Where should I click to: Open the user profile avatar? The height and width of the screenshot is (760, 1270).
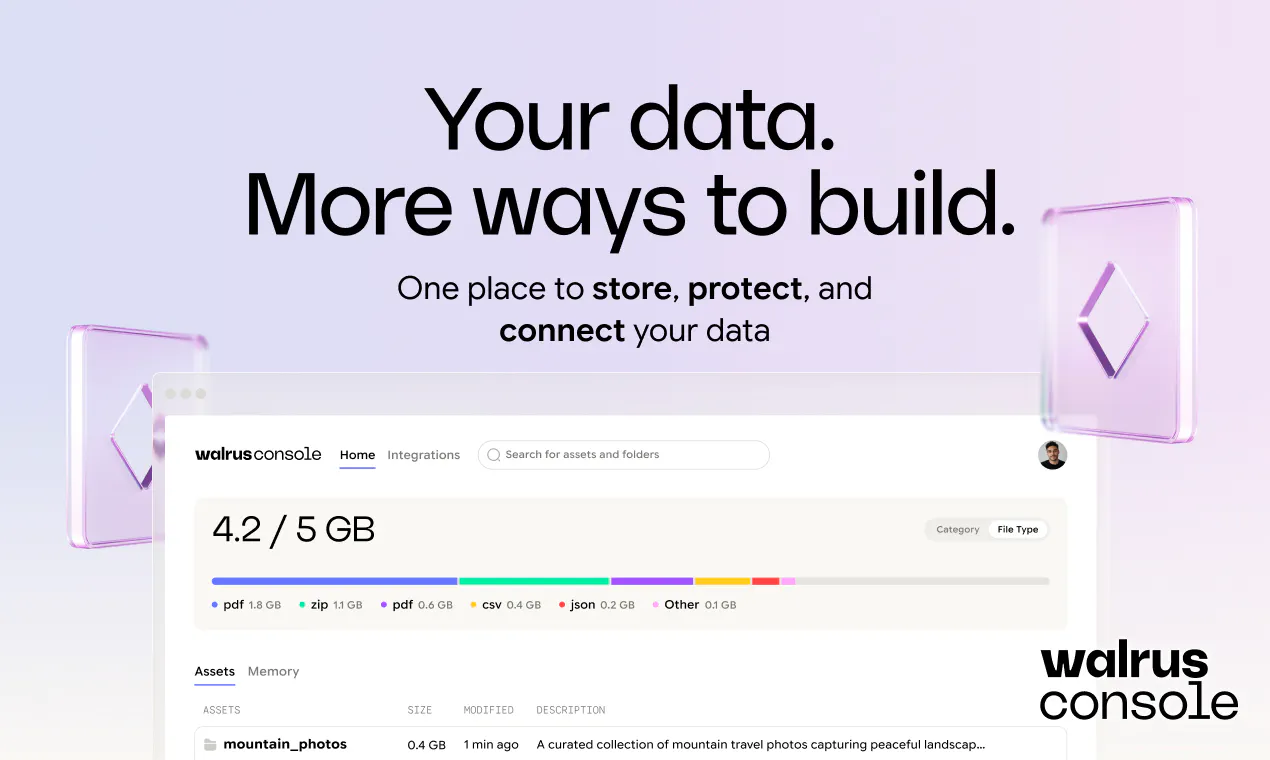[x=1052, y=455]
